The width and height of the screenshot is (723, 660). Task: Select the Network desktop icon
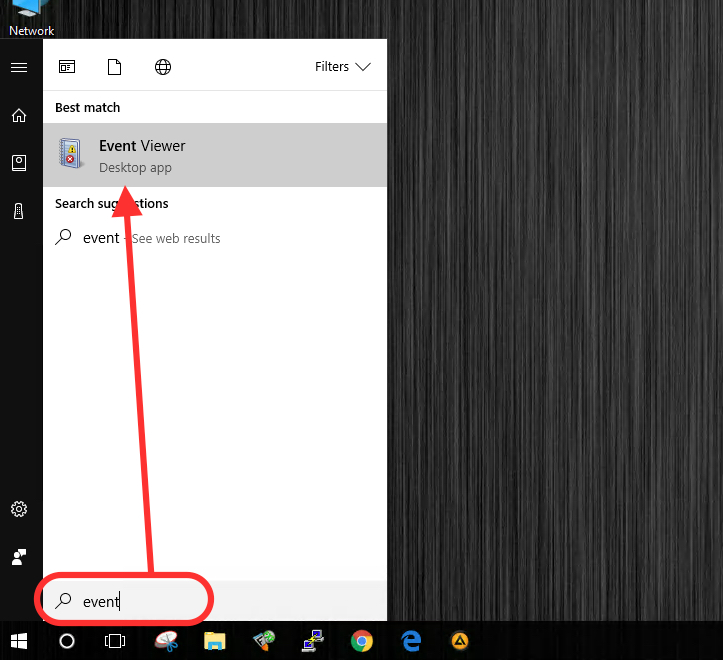[31, 18]
